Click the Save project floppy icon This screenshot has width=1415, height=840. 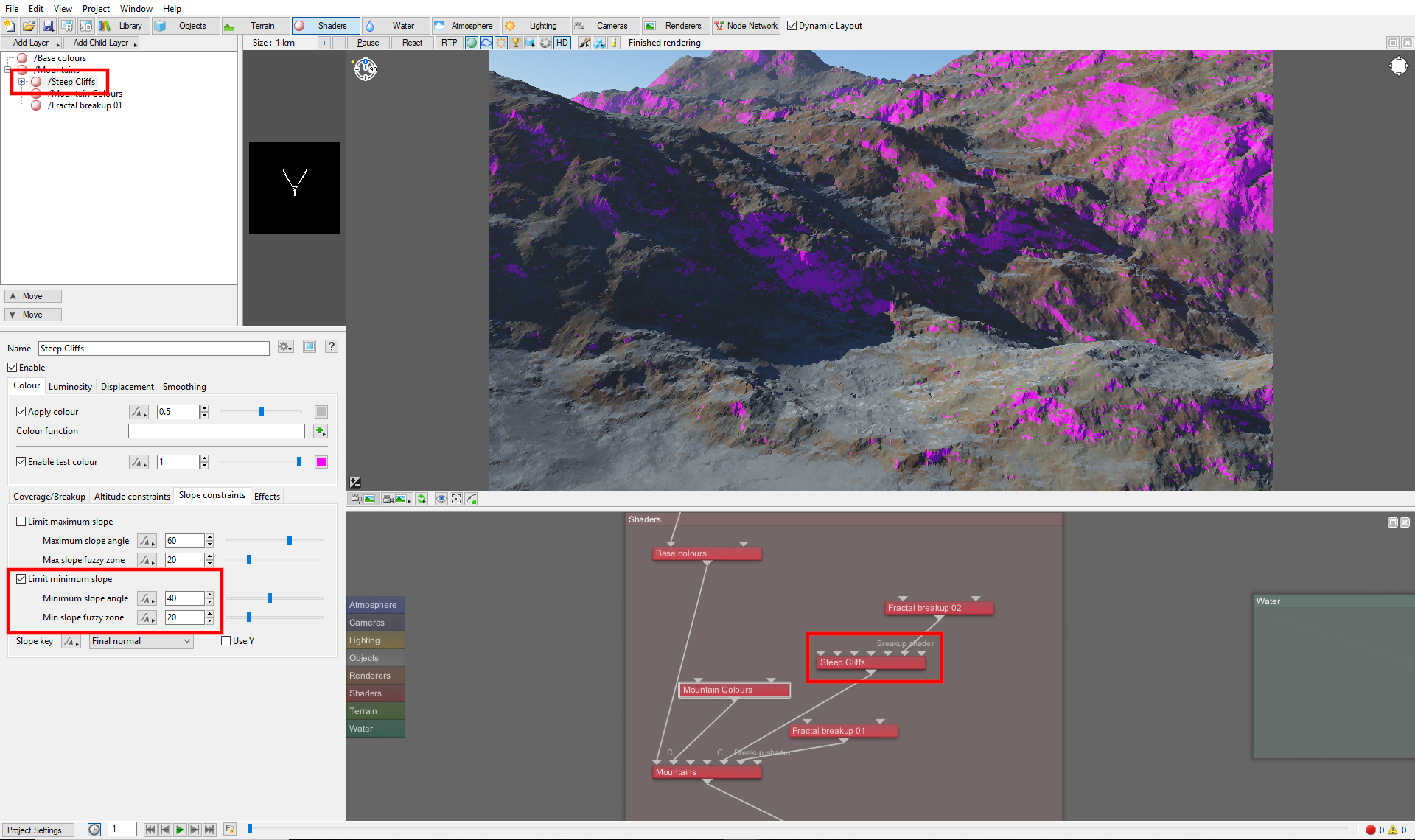click(48, 26)
